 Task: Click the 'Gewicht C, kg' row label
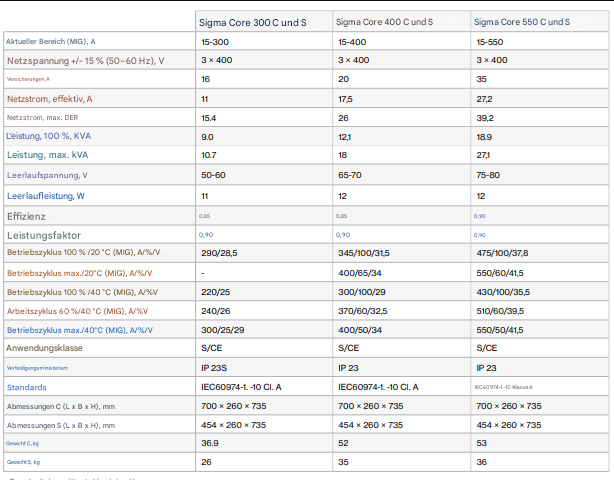point(22,444)
